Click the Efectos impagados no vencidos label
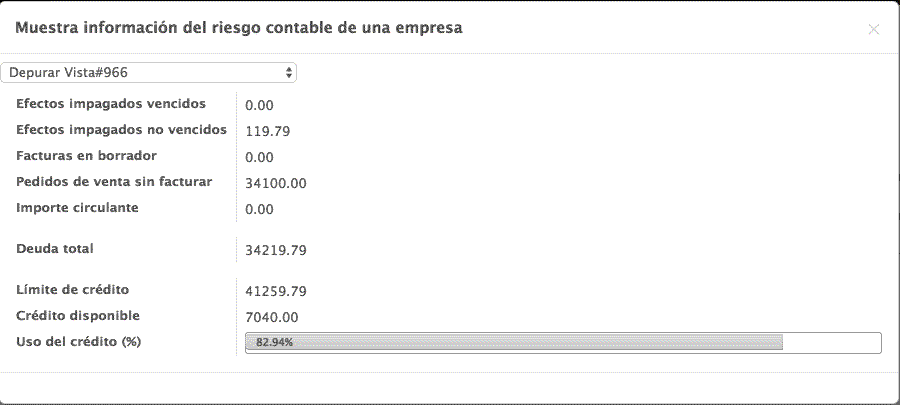This screenshot has height=405, width=900. tap(121, 130)
